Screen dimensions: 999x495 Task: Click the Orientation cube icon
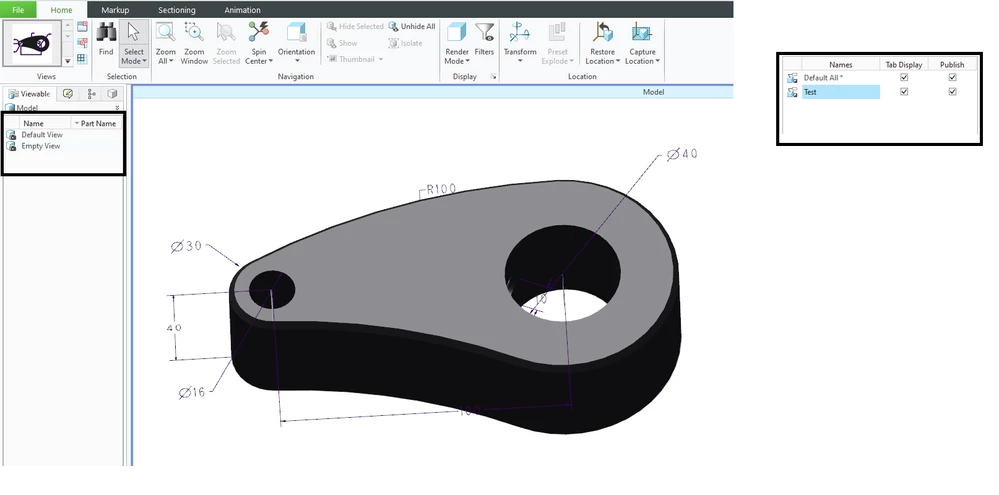click(x=296, y=32)
